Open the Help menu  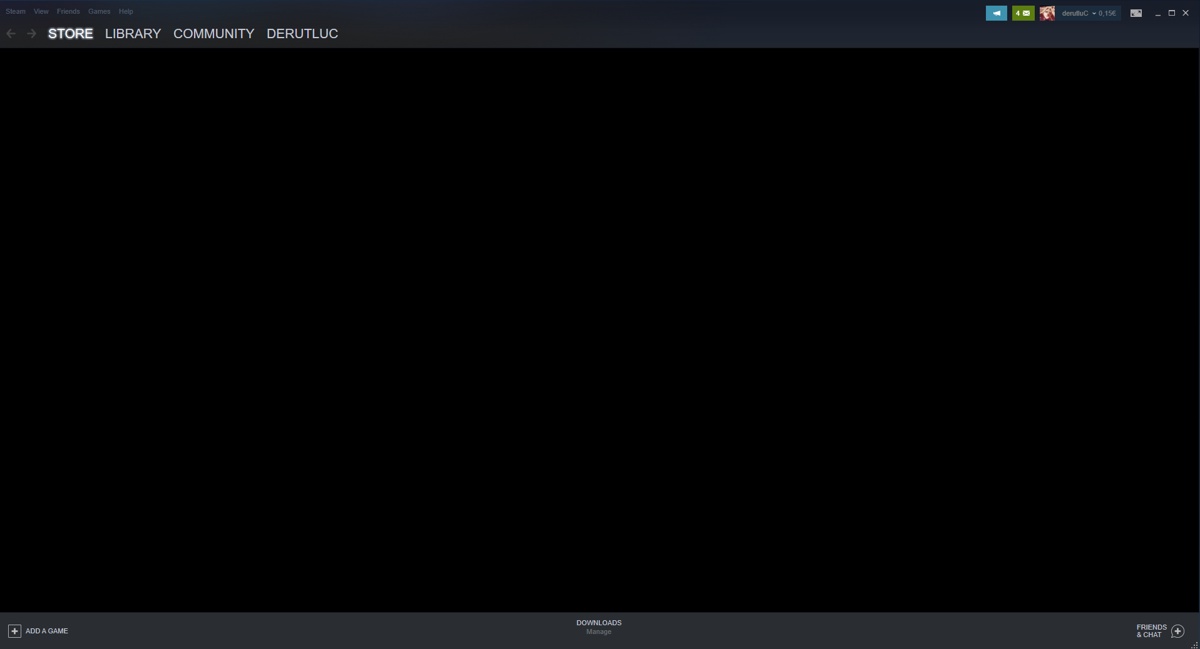[126, 11]
